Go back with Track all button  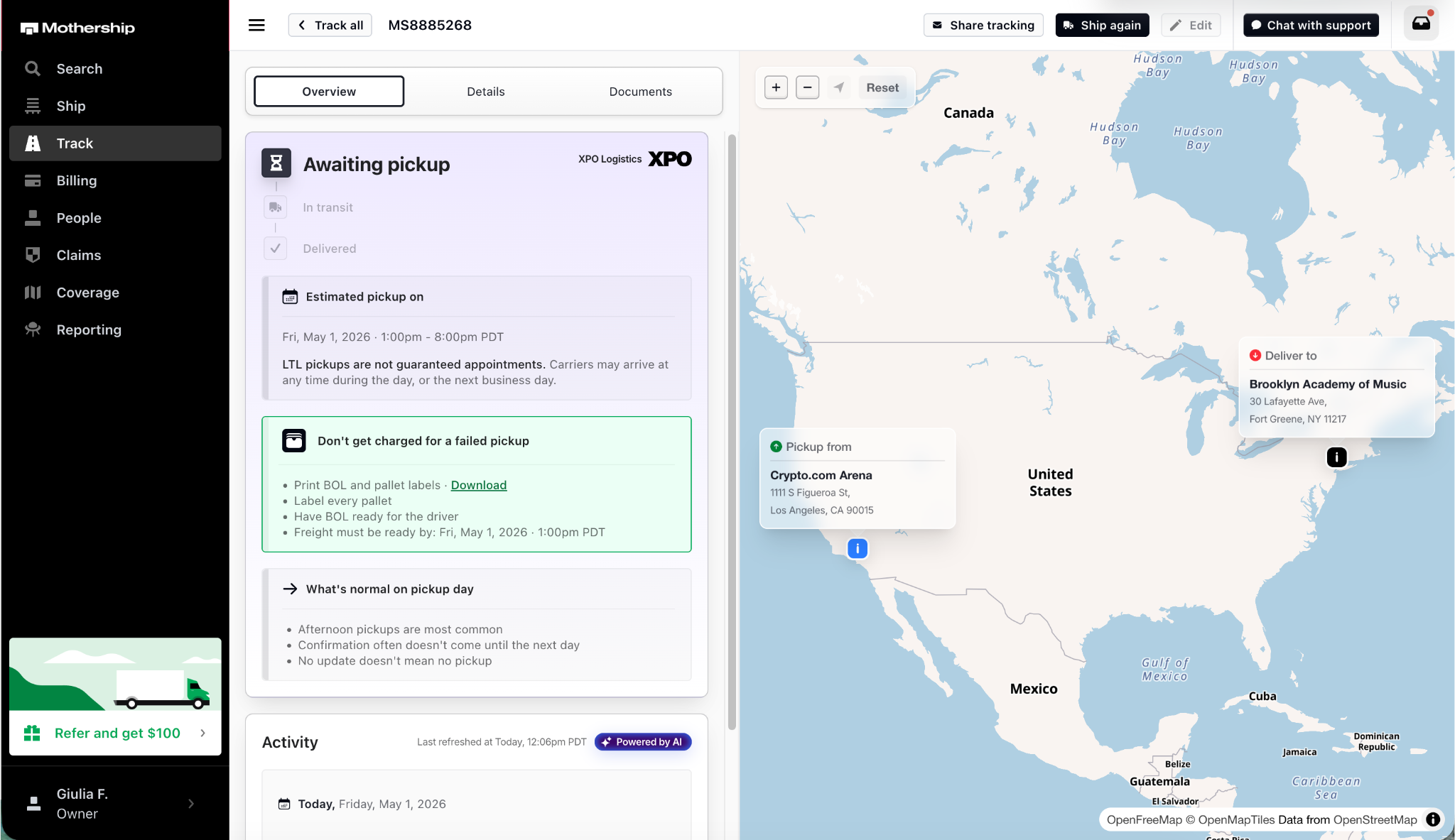pyautogui.click(x=330, y=26)
